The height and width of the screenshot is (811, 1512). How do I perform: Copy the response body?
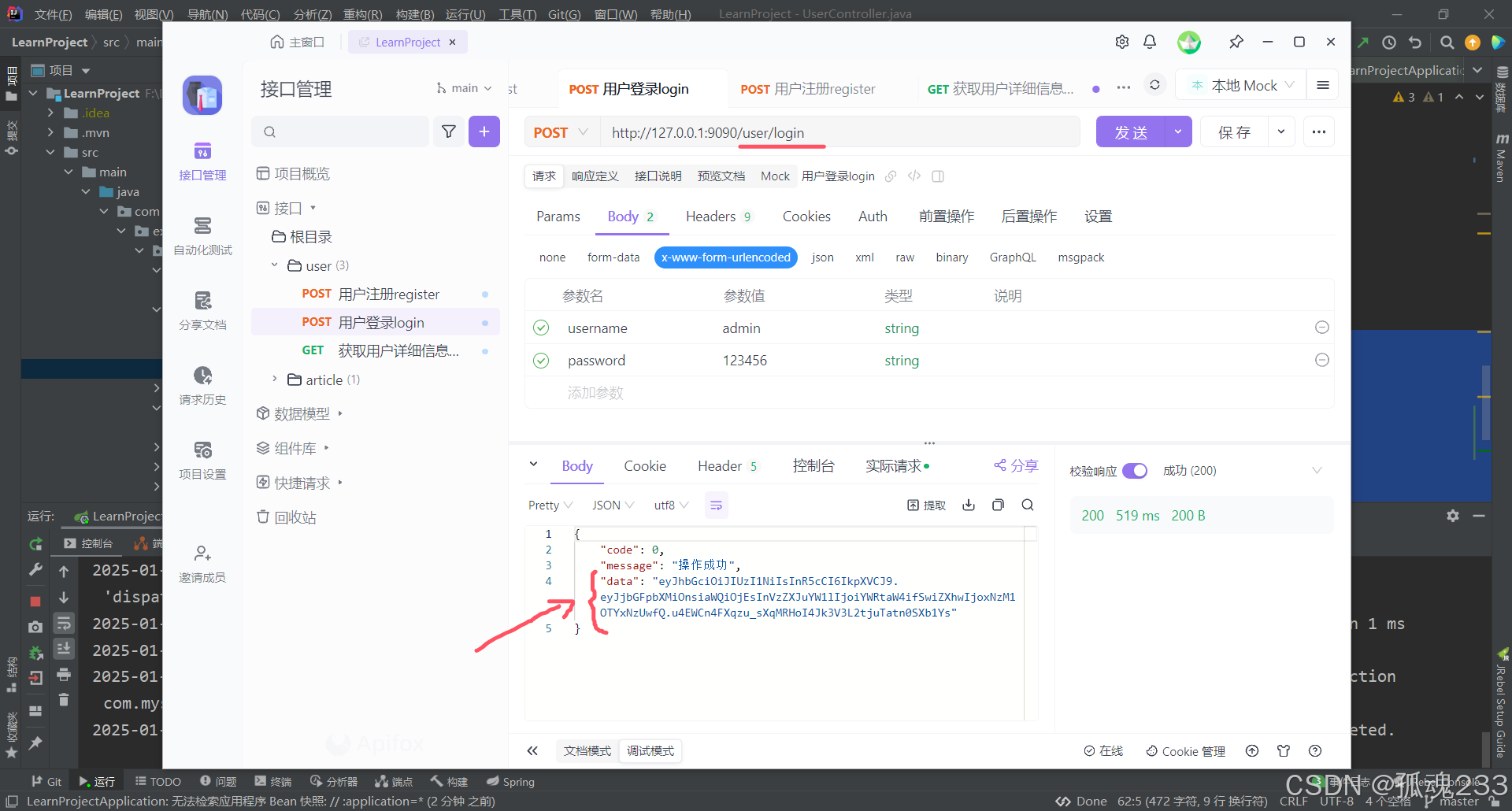(998, 505)
